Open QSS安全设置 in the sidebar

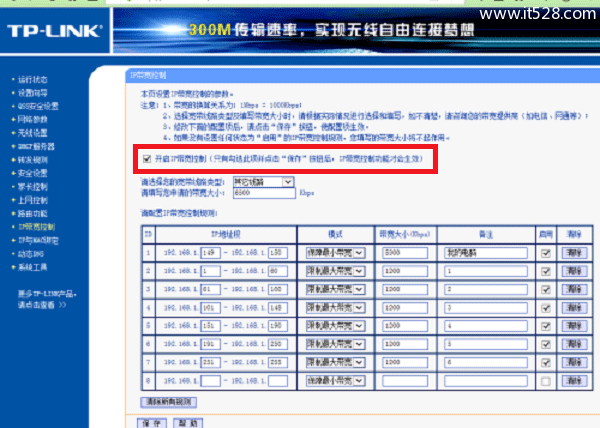point(38,106)
